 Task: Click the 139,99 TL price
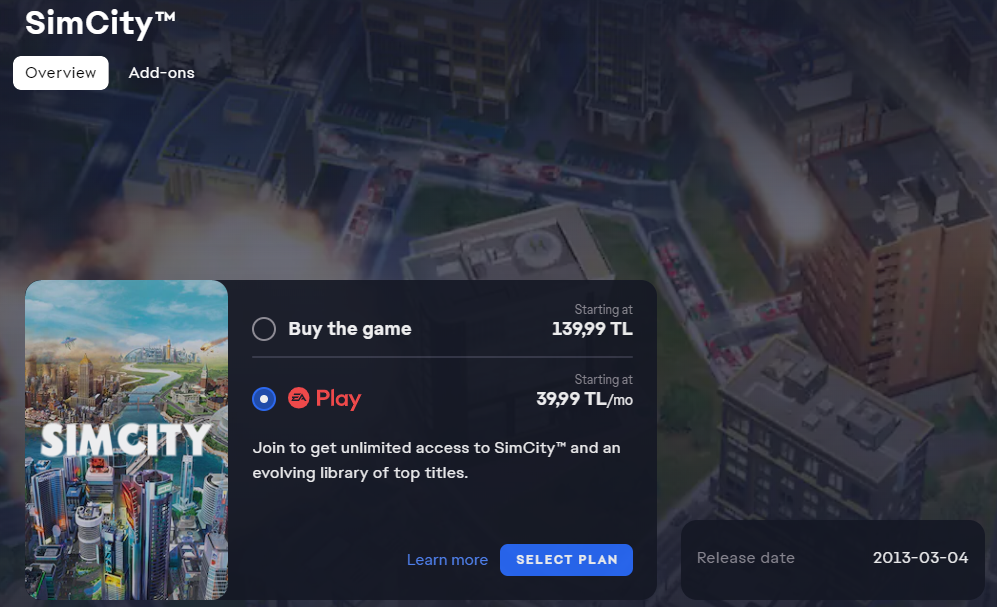pyautogui.click(x=592, y=329)
